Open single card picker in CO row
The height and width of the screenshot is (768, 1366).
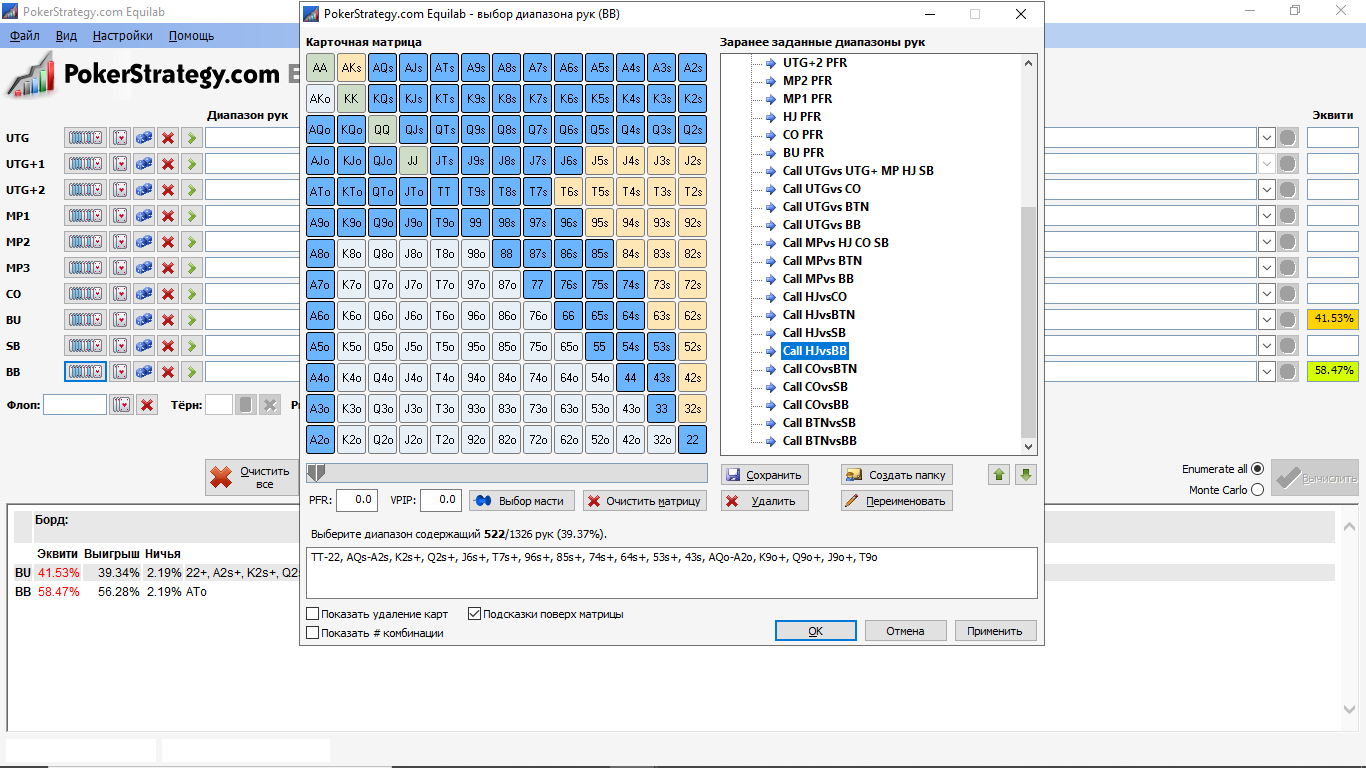120,294
